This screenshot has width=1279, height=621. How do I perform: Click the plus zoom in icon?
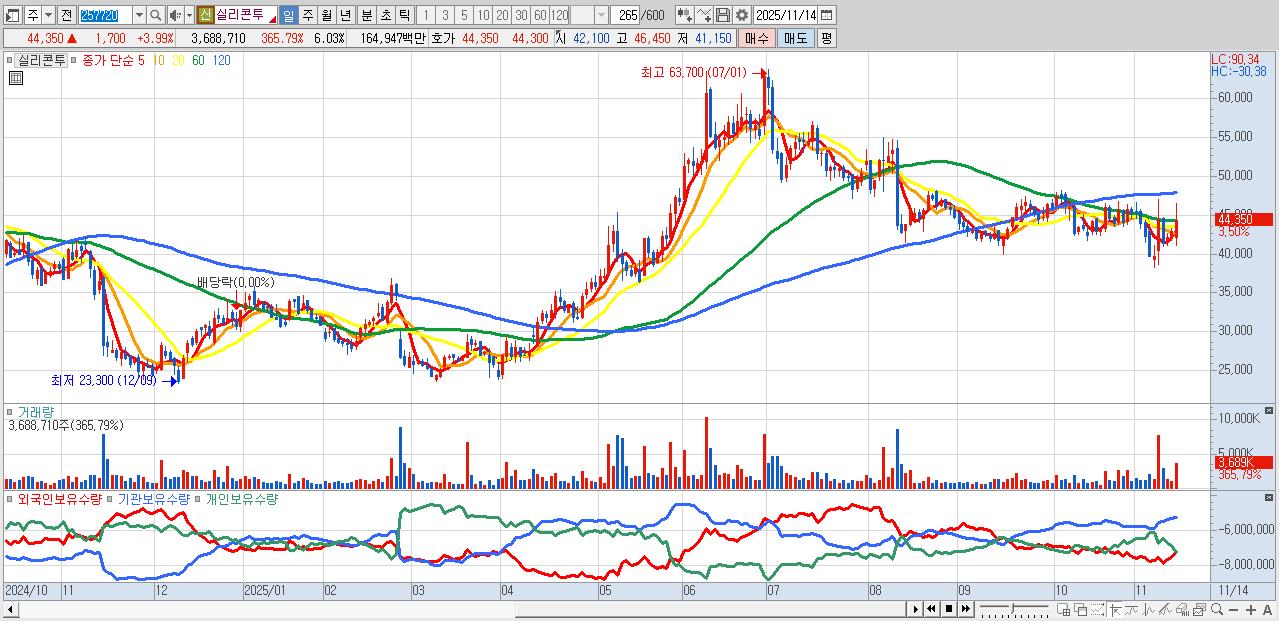coord(1251,610)
